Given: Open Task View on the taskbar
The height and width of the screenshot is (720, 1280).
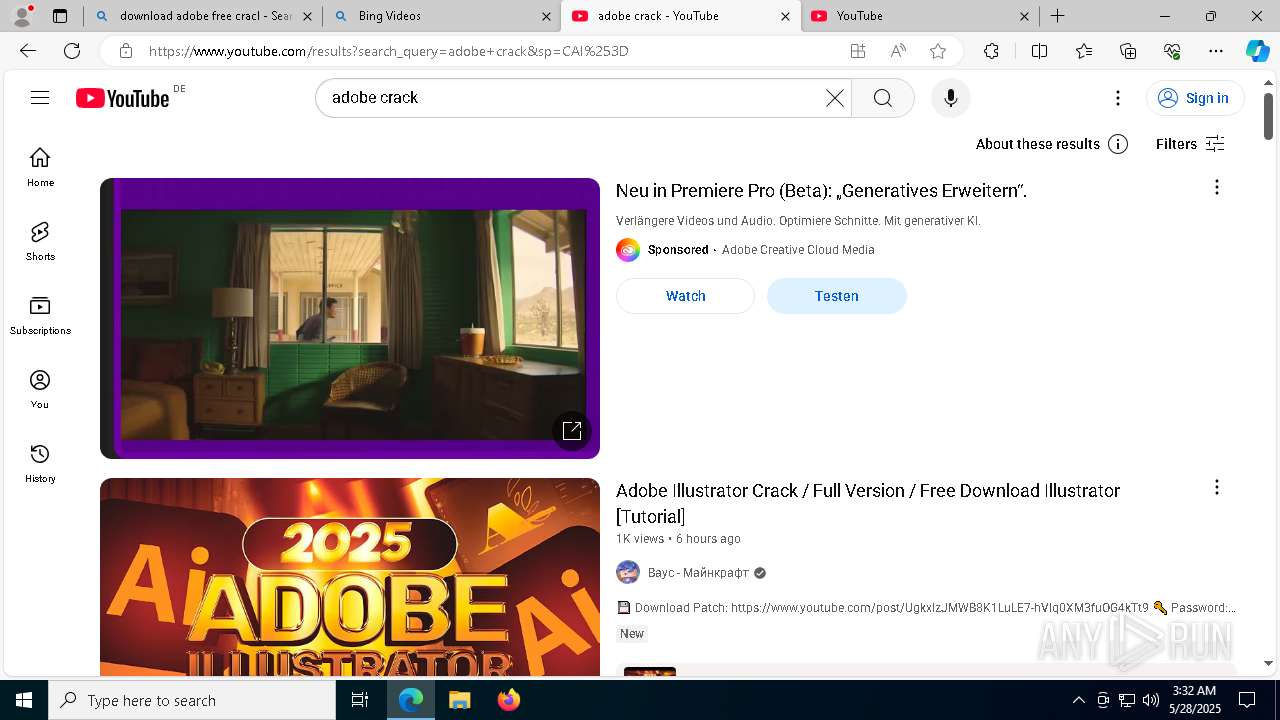Looking at the screenshot, I should pyautogui.click(x=360, y=700).
